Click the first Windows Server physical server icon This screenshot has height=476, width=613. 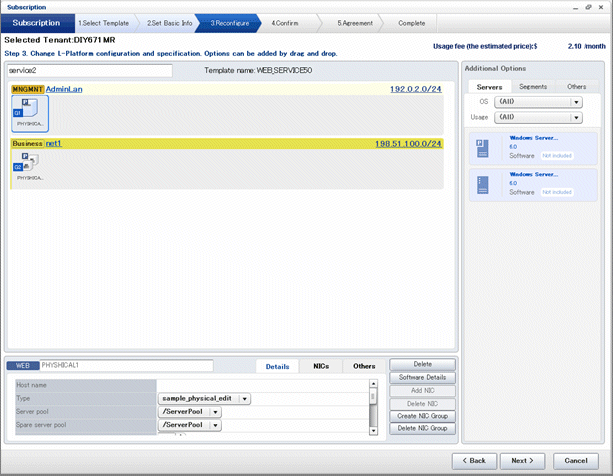tap(482, 147)
